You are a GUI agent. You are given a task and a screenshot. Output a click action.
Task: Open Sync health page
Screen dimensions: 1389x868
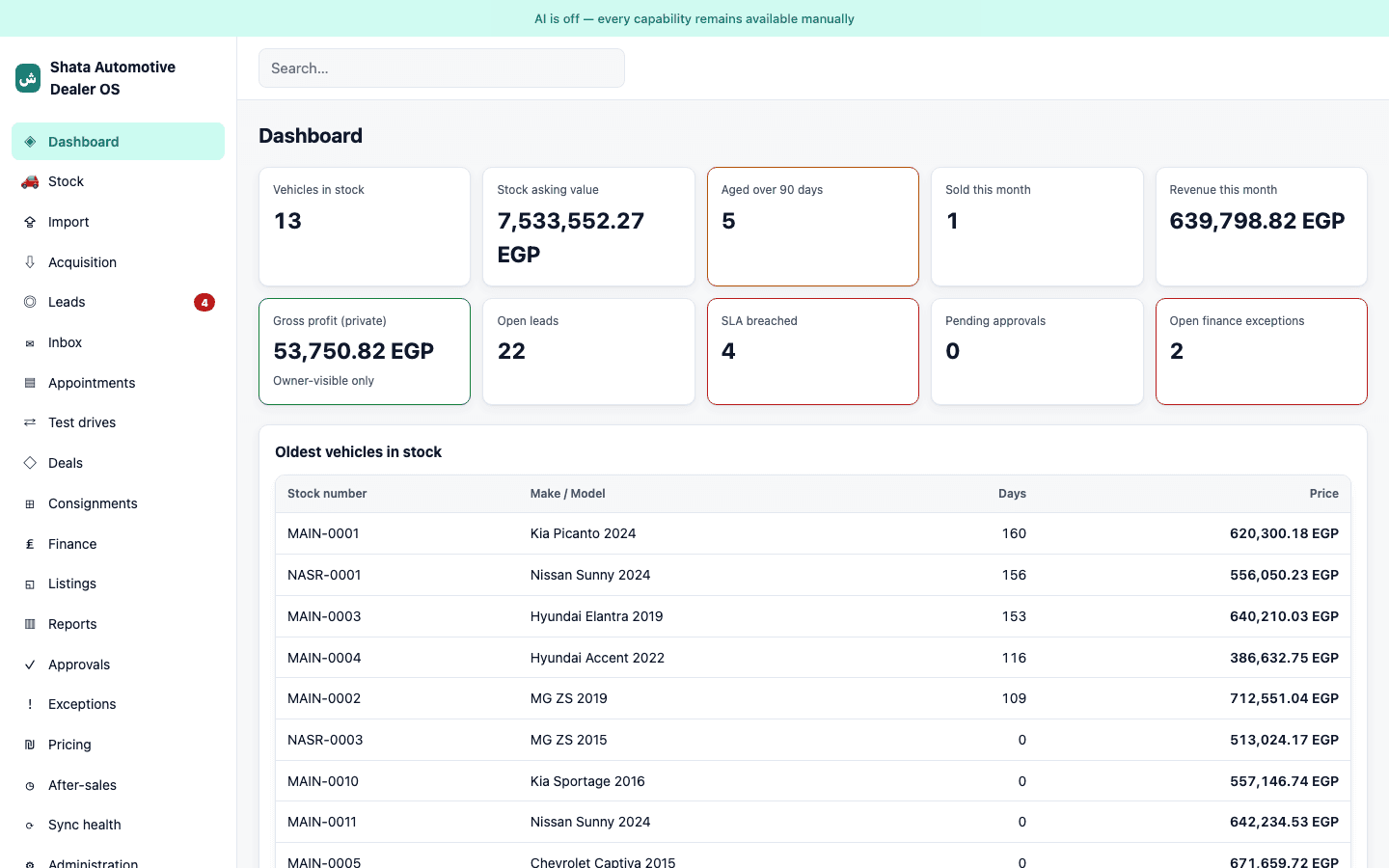tap(118, 825)
